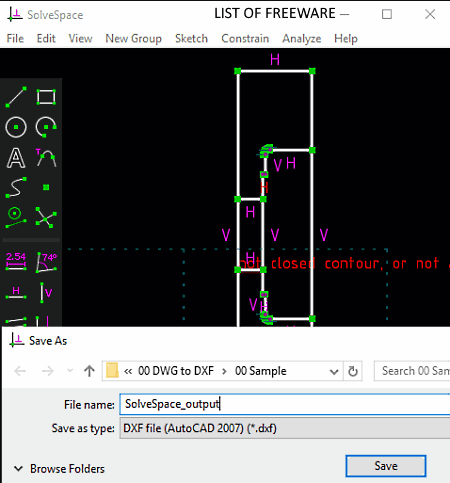The image size is (450, 483).
Task: Open the Analyze menu
Action: 302,39
